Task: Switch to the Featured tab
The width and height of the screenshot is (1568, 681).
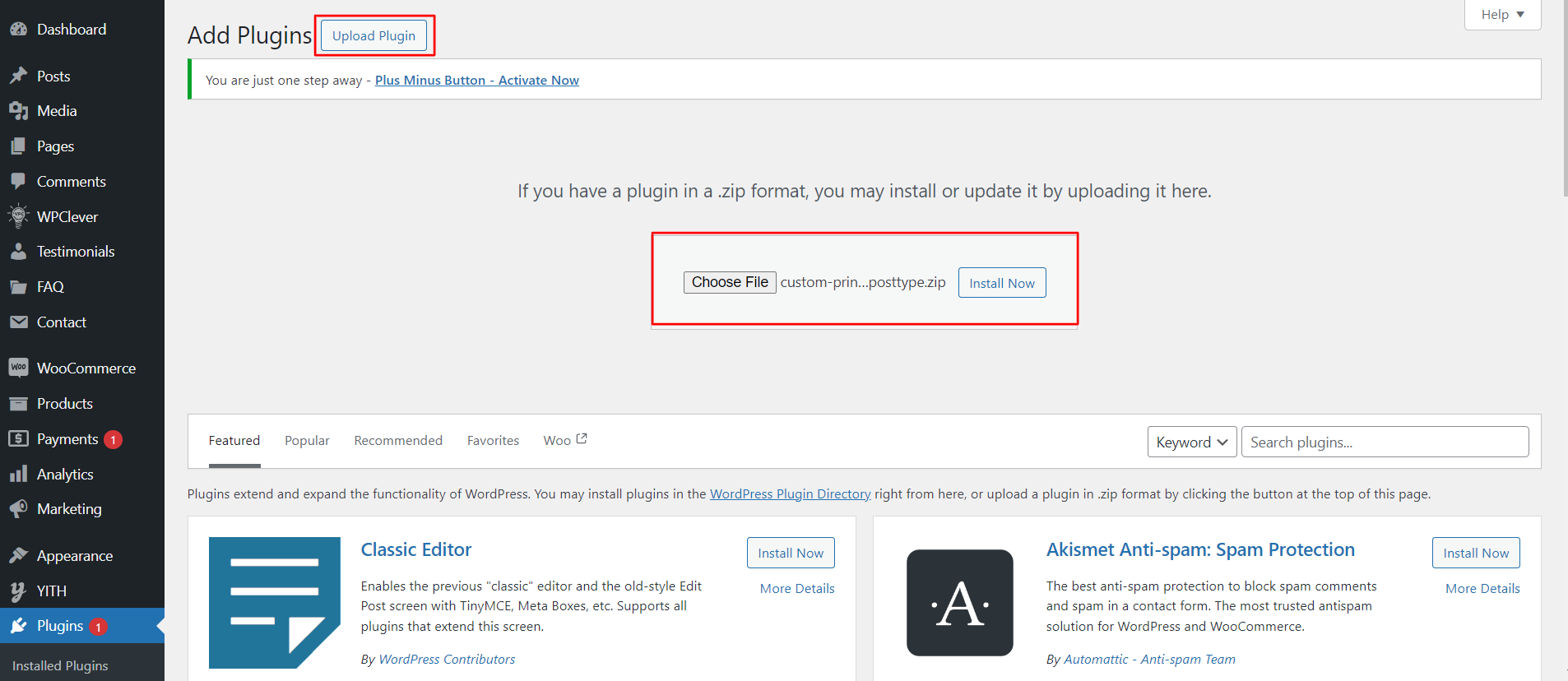Action: tap(234, 441)
